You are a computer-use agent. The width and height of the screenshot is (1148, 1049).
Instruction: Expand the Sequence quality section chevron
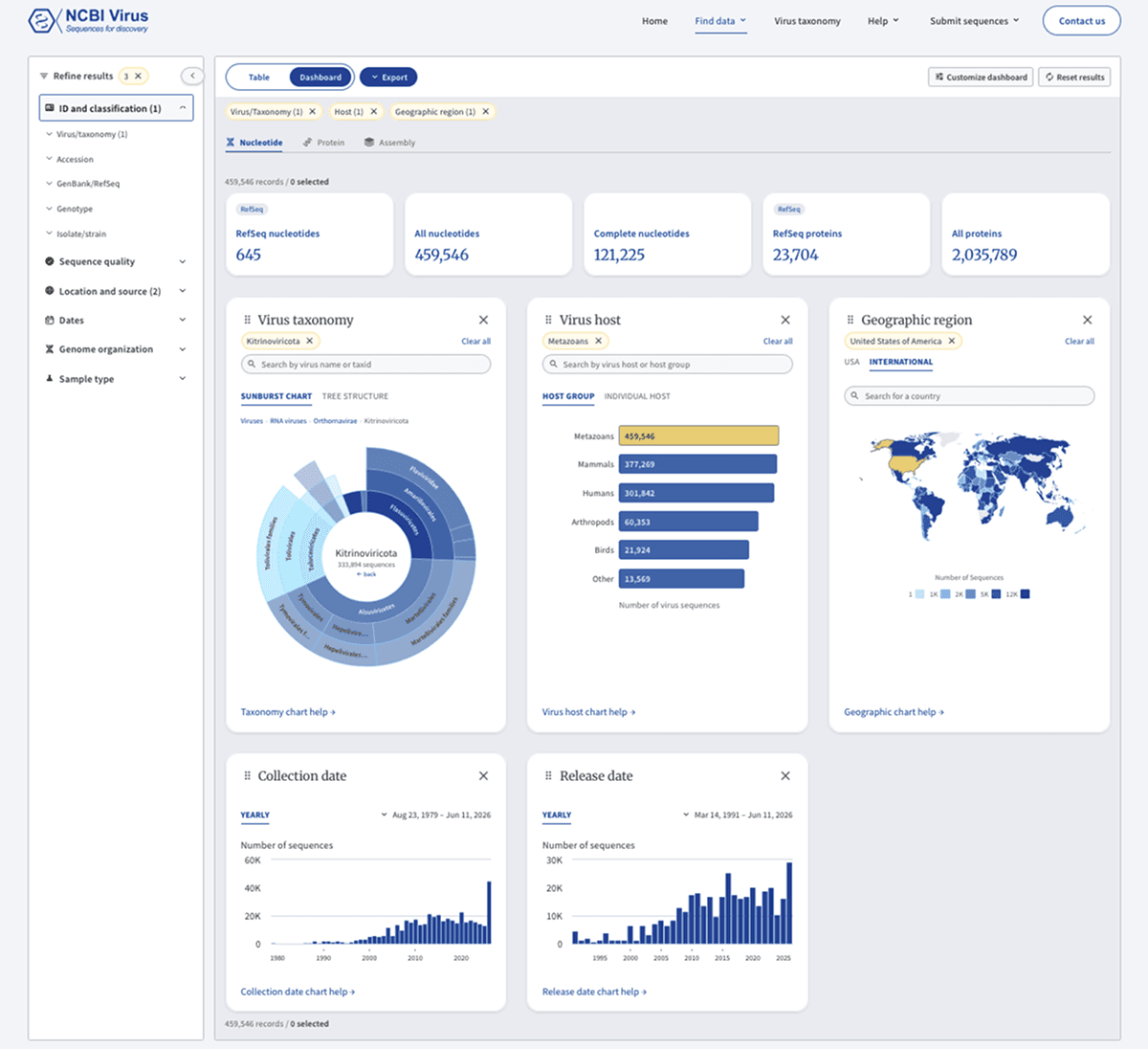click(x=183, y=261)
